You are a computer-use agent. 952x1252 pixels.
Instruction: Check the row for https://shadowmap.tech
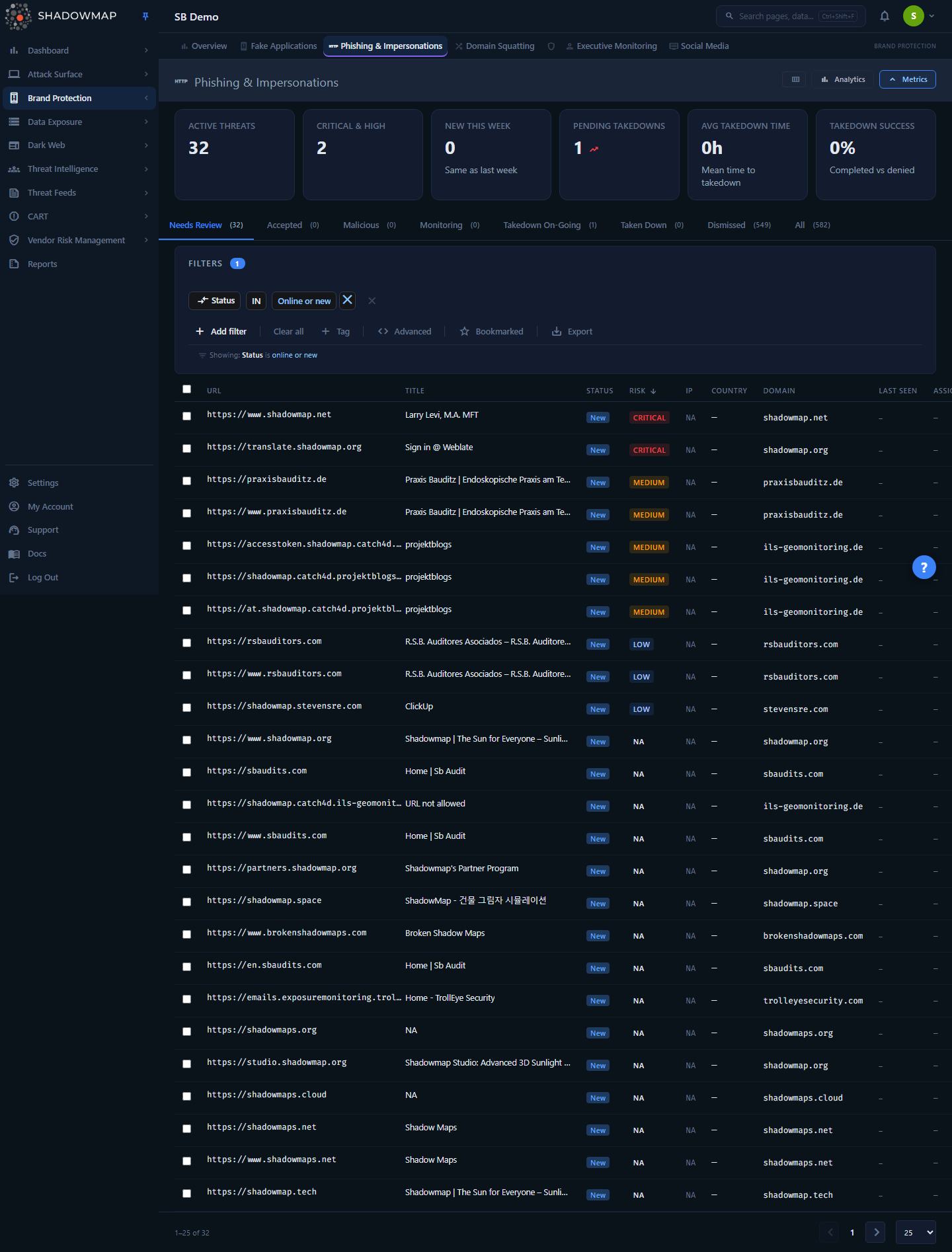[186, 1193]
